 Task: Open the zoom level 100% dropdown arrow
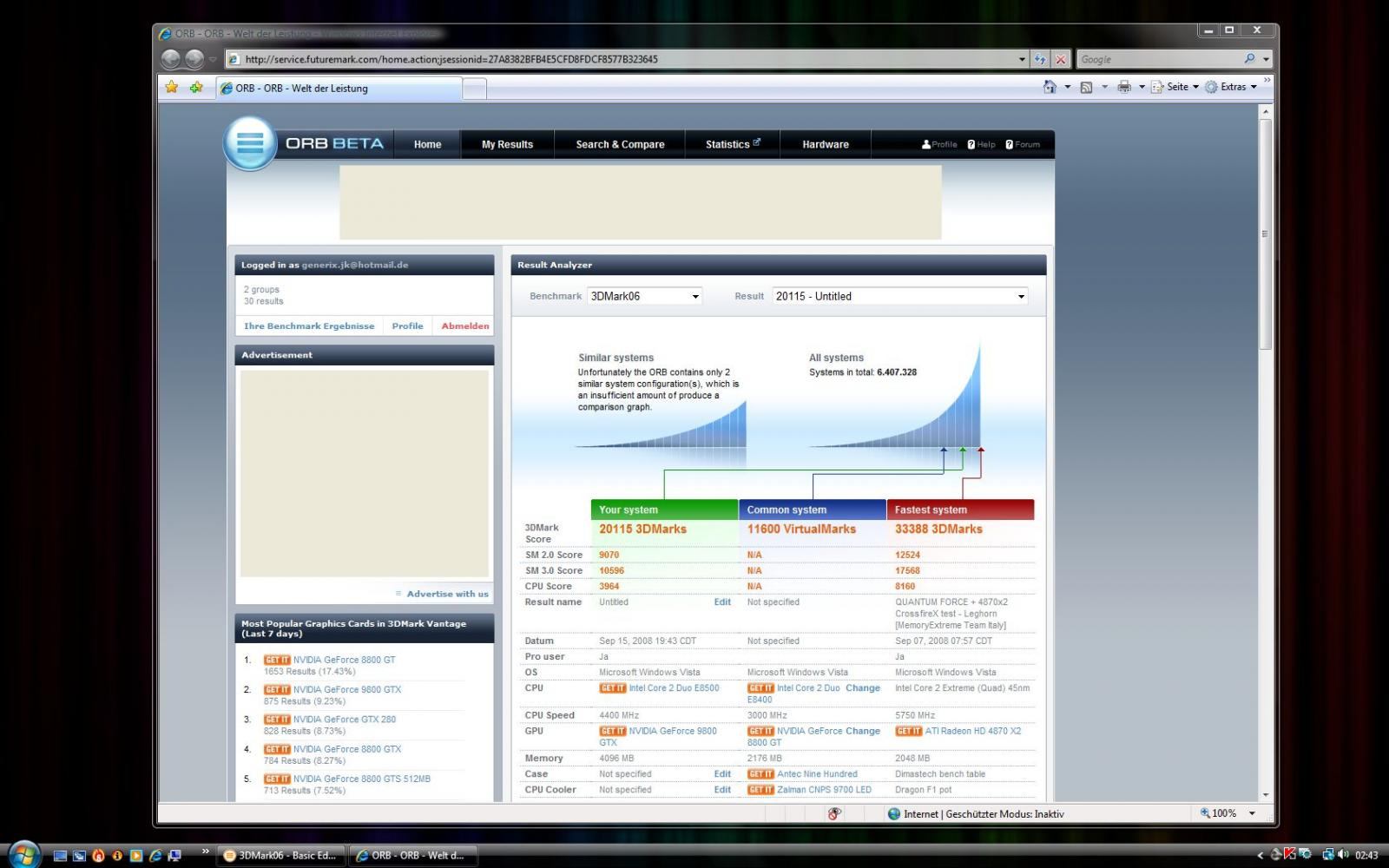[x=1252, y=813]
